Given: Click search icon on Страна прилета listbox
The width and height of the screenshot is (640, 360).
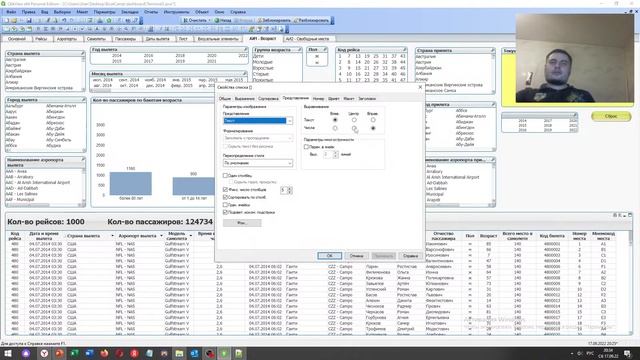Looking at the screenshot, I should click(492, 51).
